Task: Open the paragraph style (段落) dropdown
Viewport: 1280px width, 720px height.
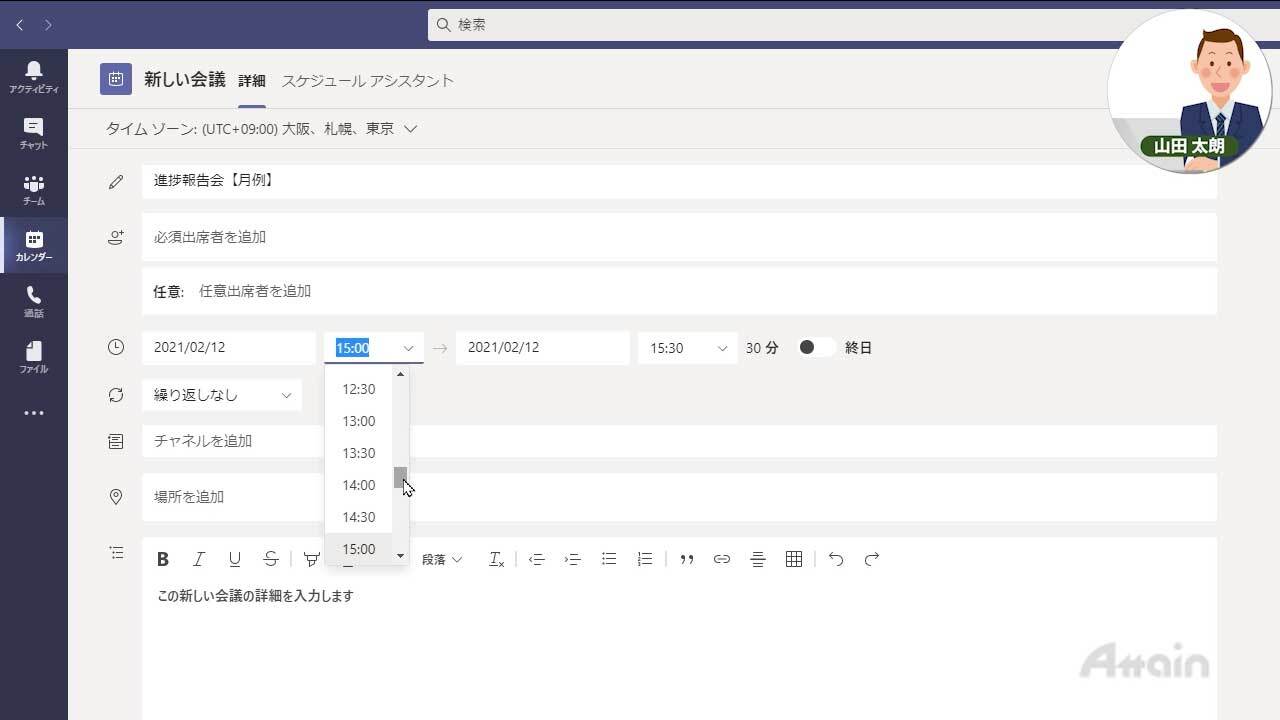Action: tap(442, 559)
